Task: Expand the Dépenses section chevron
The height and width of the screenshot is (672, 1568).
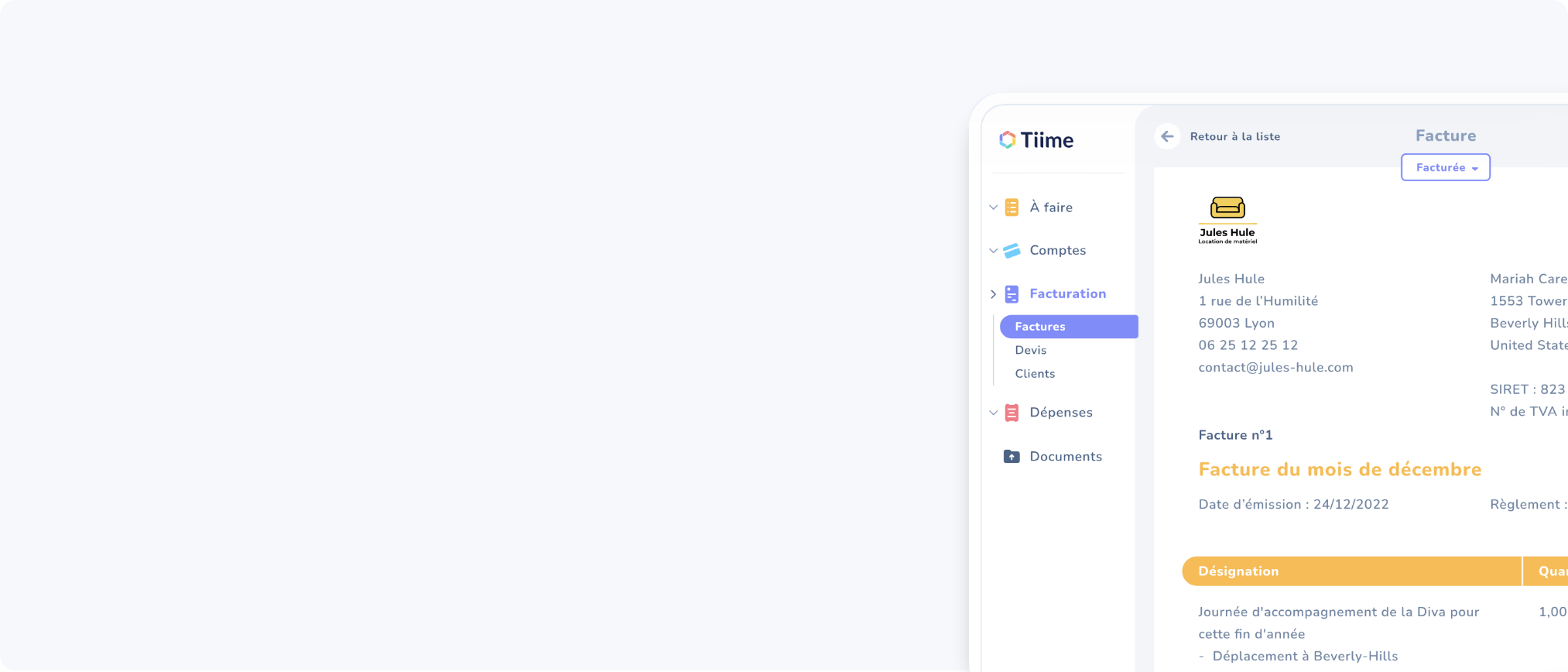Action: (x=993, y=413)
